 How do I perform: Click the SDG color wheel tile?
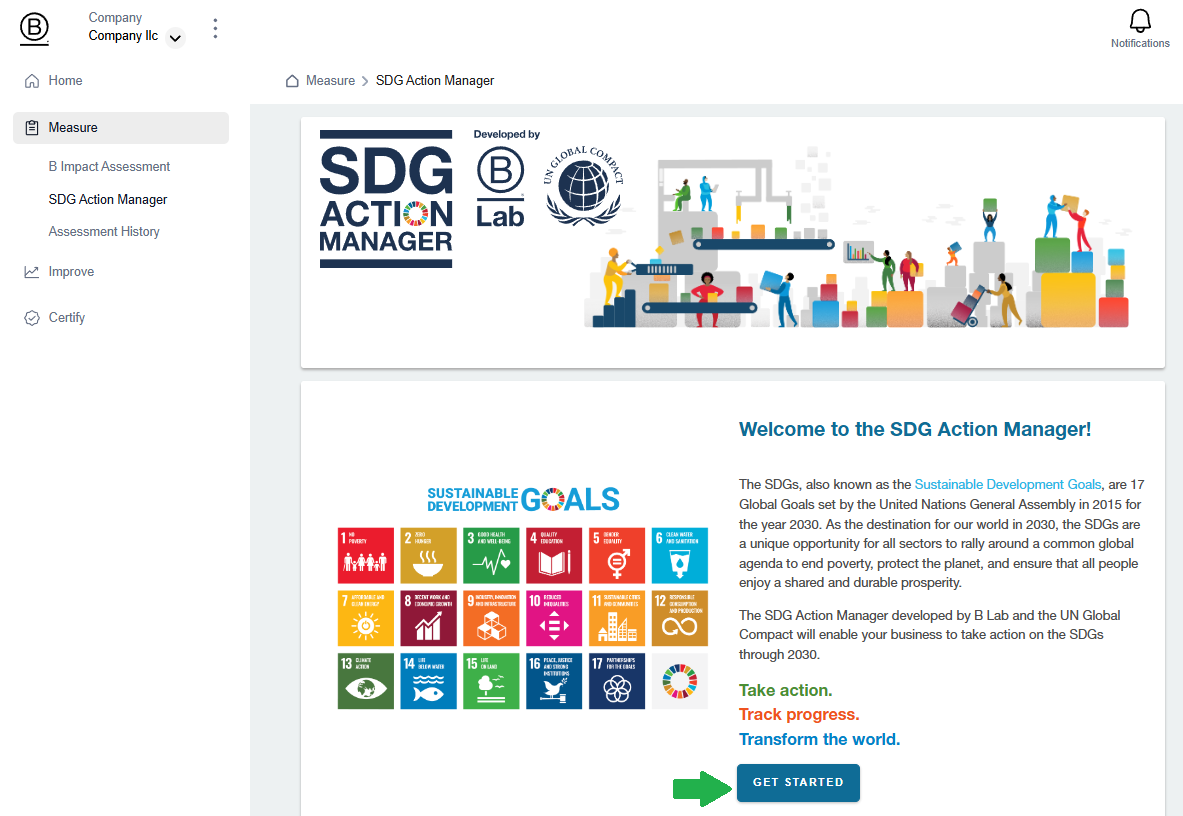tap(680, 681)
